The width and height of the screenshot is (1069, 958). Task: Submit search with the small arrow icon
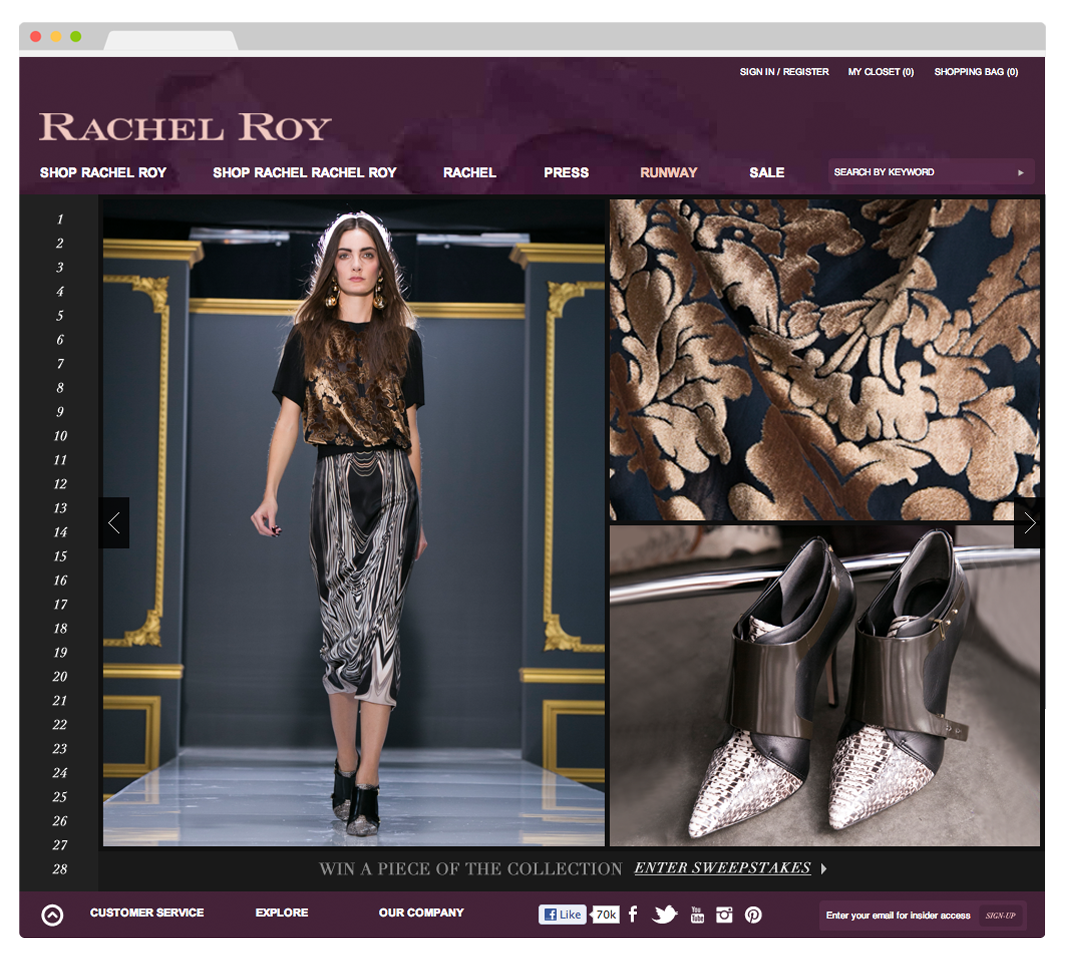(1021, 173)
